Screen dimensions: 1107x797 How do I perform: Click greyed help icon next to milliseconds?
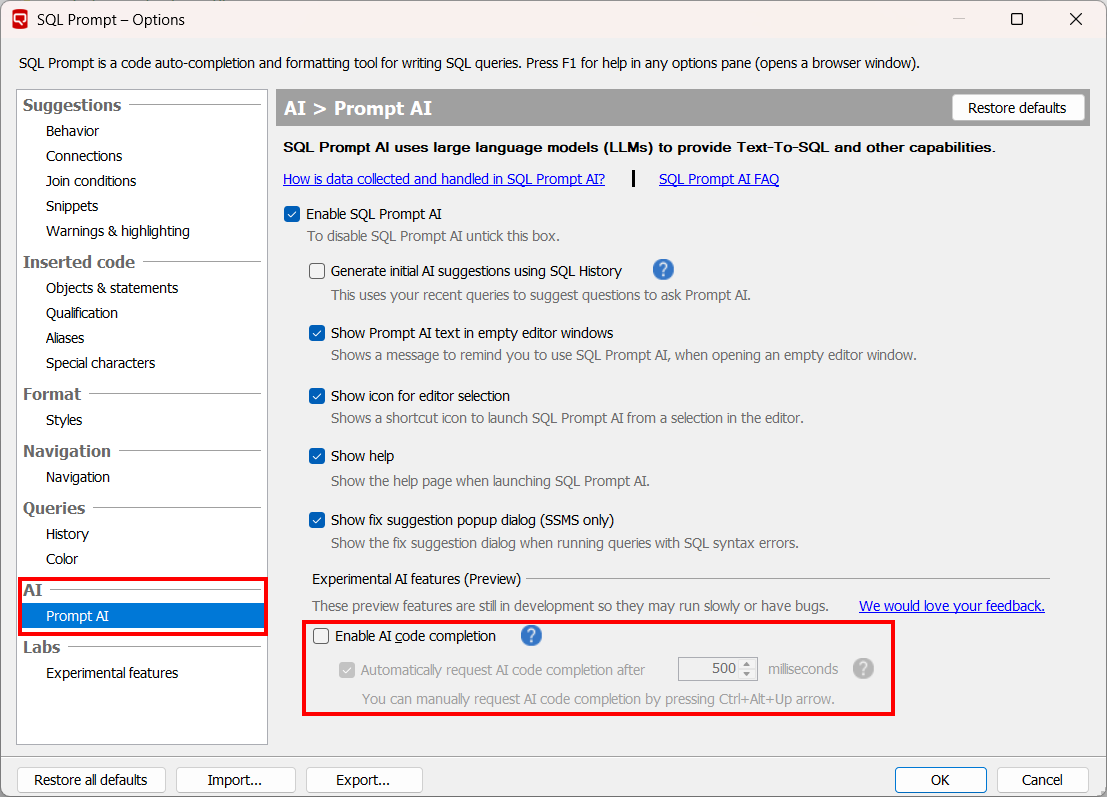(863, 669)
